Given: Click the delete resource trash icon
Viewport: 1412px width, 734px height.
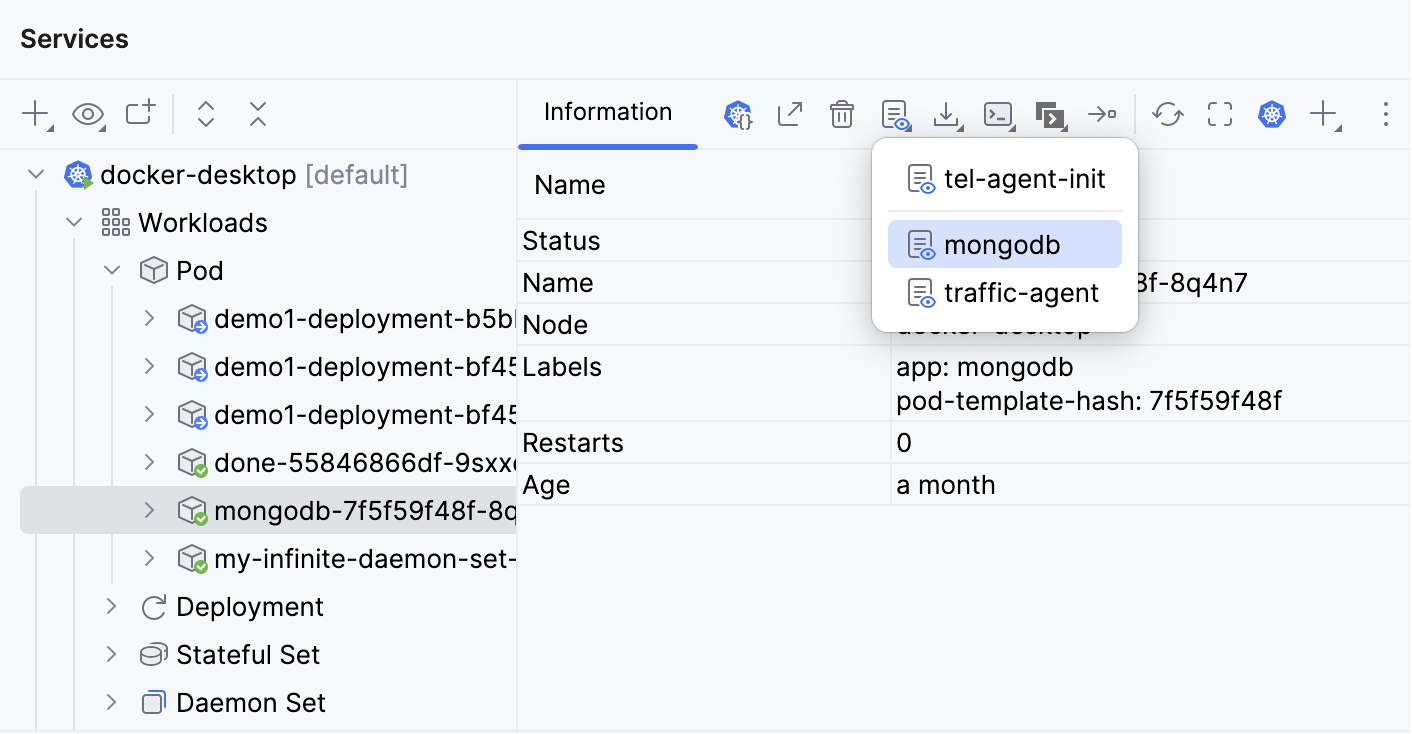Looking at the screenshot, I should (x=841, y=114).
